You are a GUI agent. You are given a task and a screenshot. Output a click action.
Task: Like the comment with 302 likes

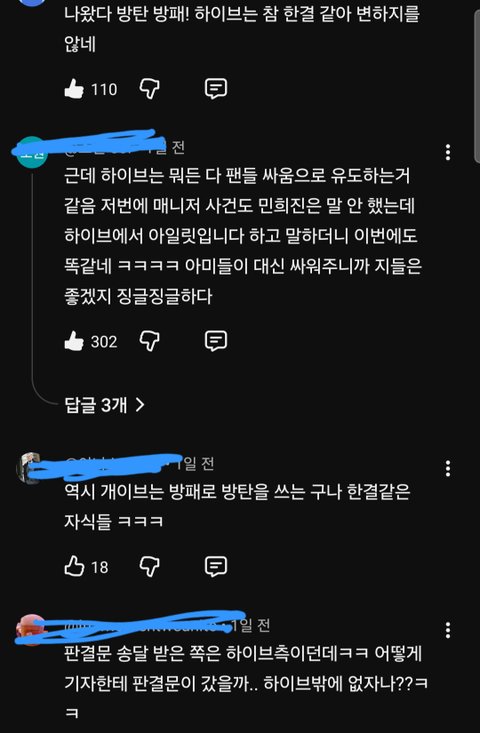point(74,341)
